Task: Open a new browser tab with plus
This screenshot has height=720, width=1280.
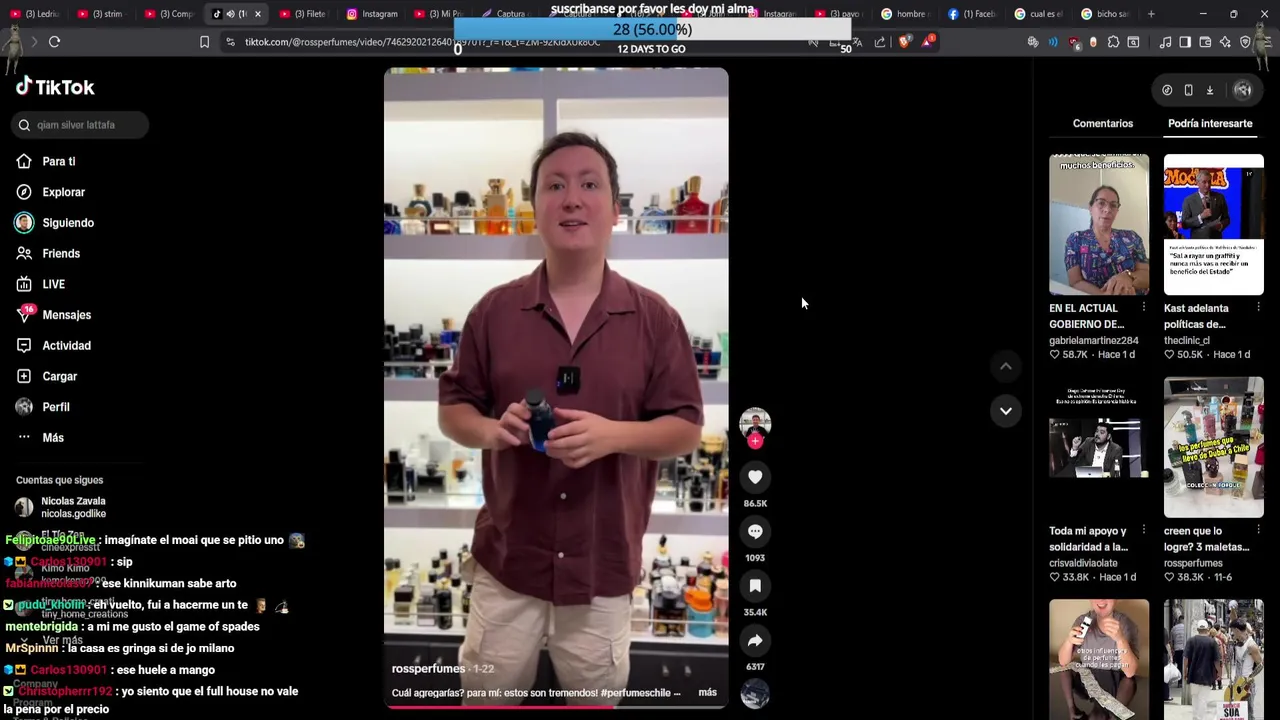Action: point(1151,14)
